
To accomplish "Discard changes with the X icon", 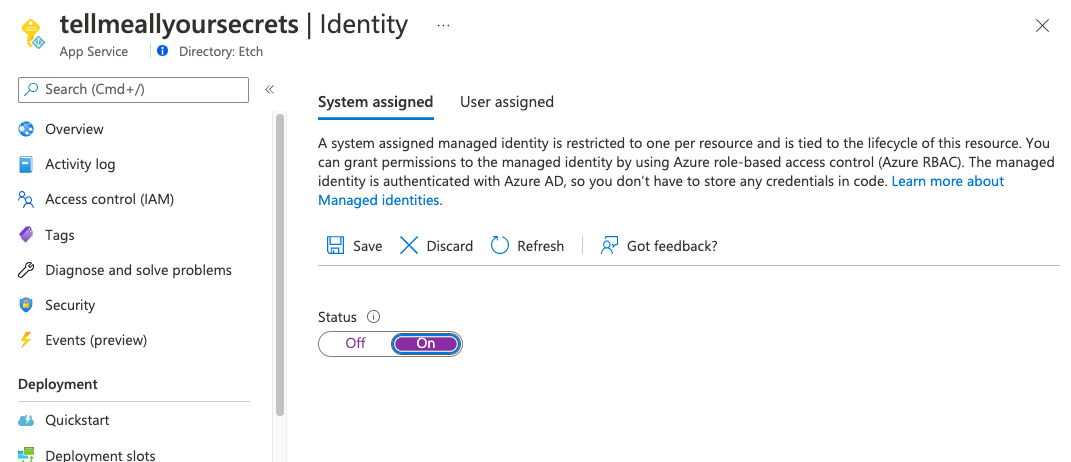I will click(x=408, y=246).
